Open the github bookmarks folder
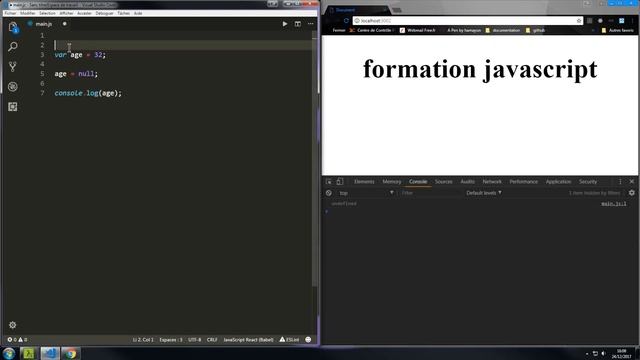 pos(536,30)
